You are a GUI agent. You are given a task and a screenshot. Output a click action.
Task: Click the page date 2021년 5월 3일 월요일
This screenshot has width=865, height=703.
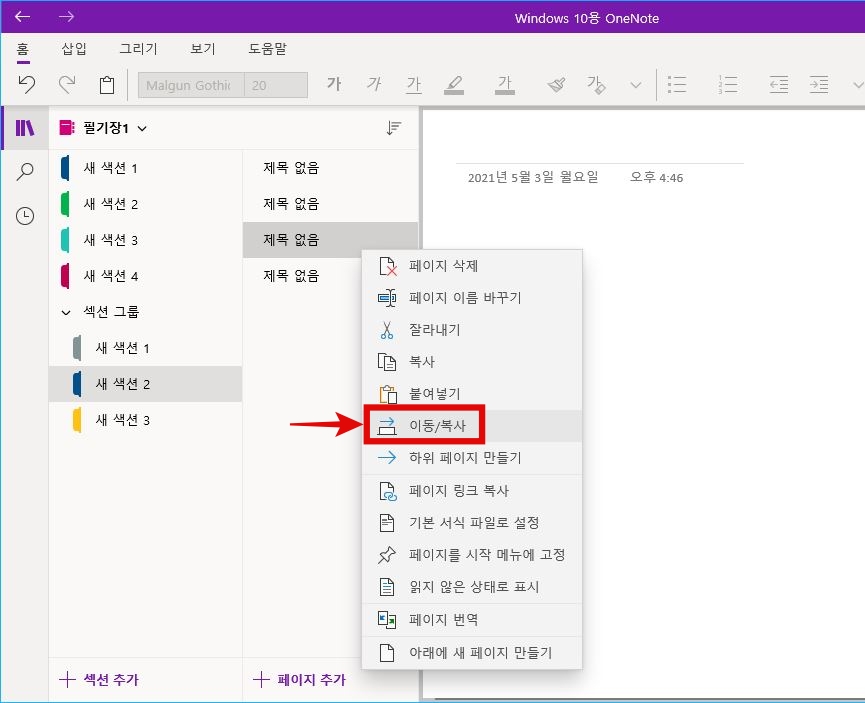(533, 178)
